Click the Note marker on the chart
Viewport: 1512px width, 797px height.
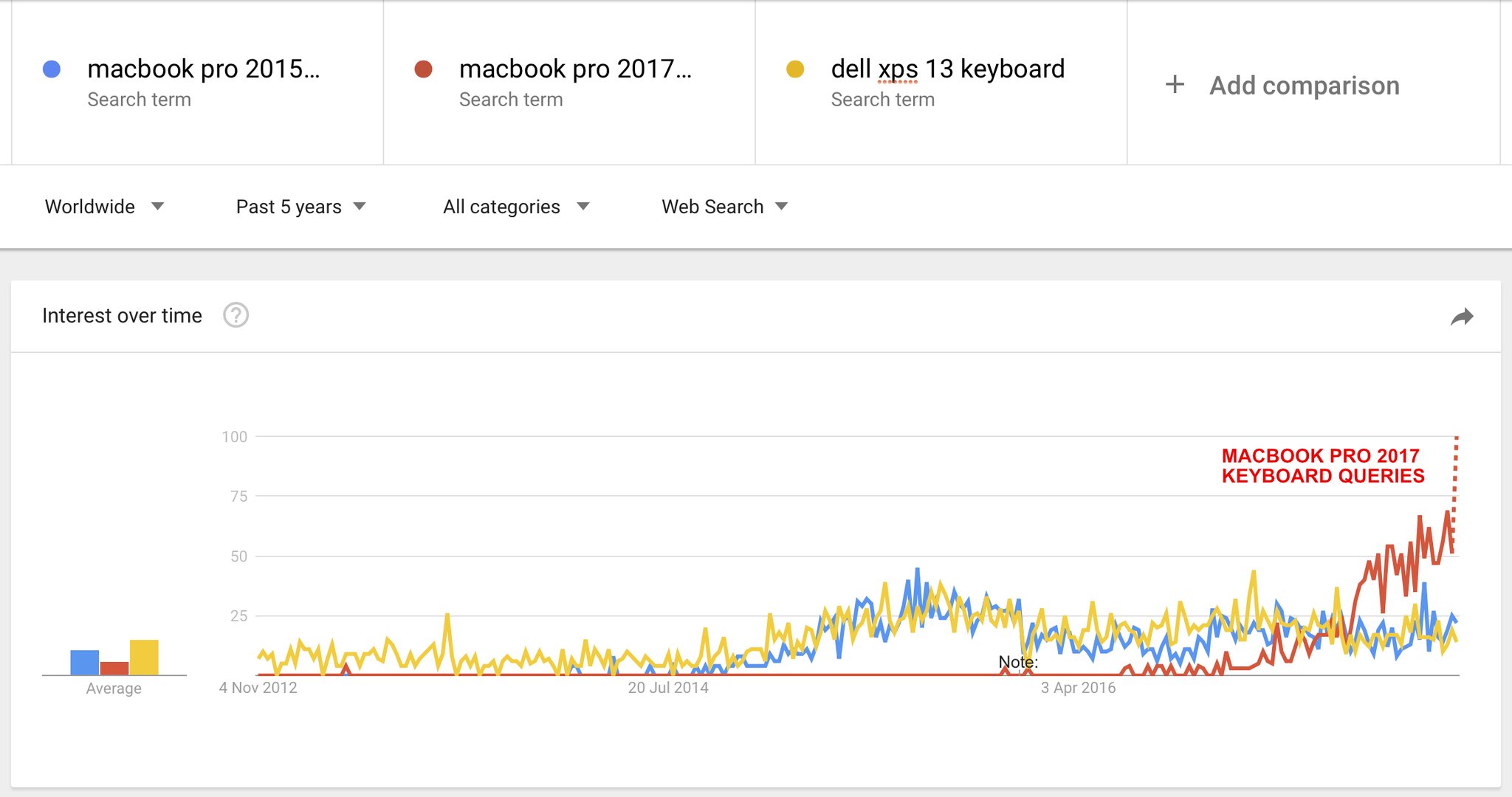point(1018,662)
